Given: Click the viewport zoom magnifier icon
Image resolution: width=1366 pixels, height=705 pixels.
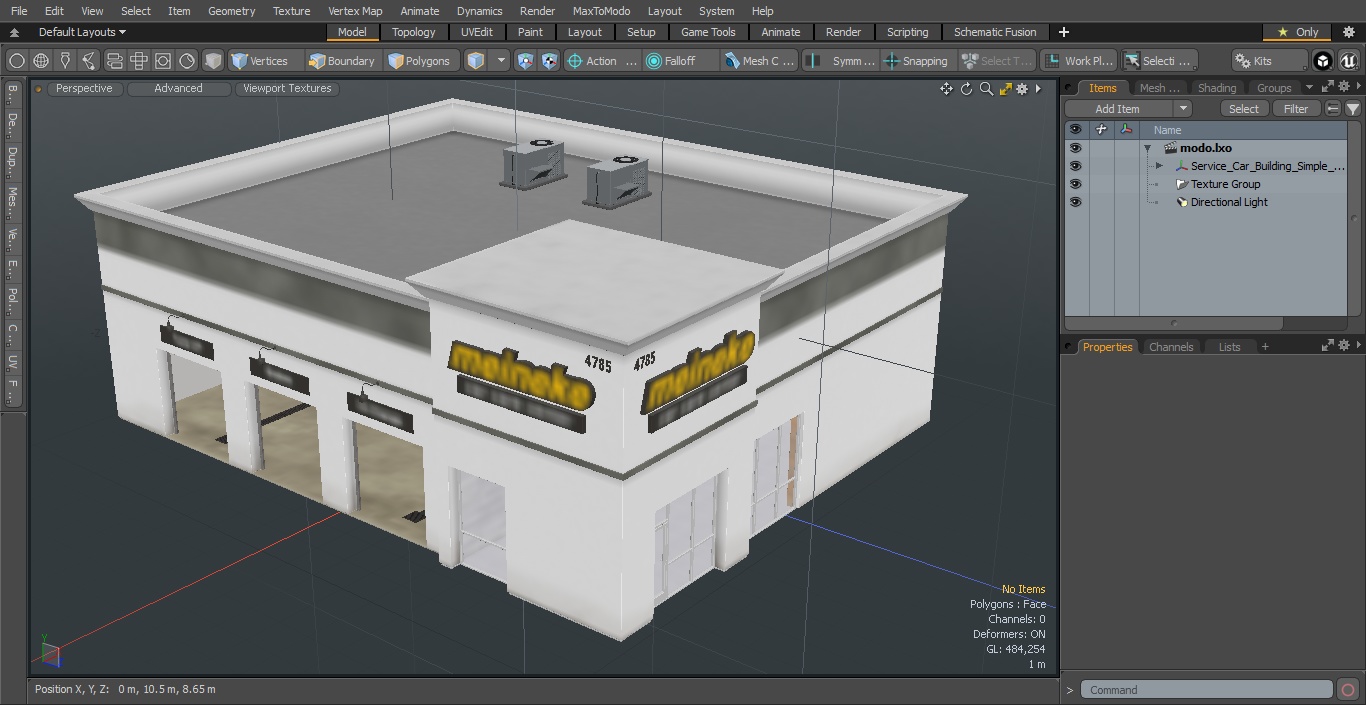Looking at the screenshot, I should [986, 89].
